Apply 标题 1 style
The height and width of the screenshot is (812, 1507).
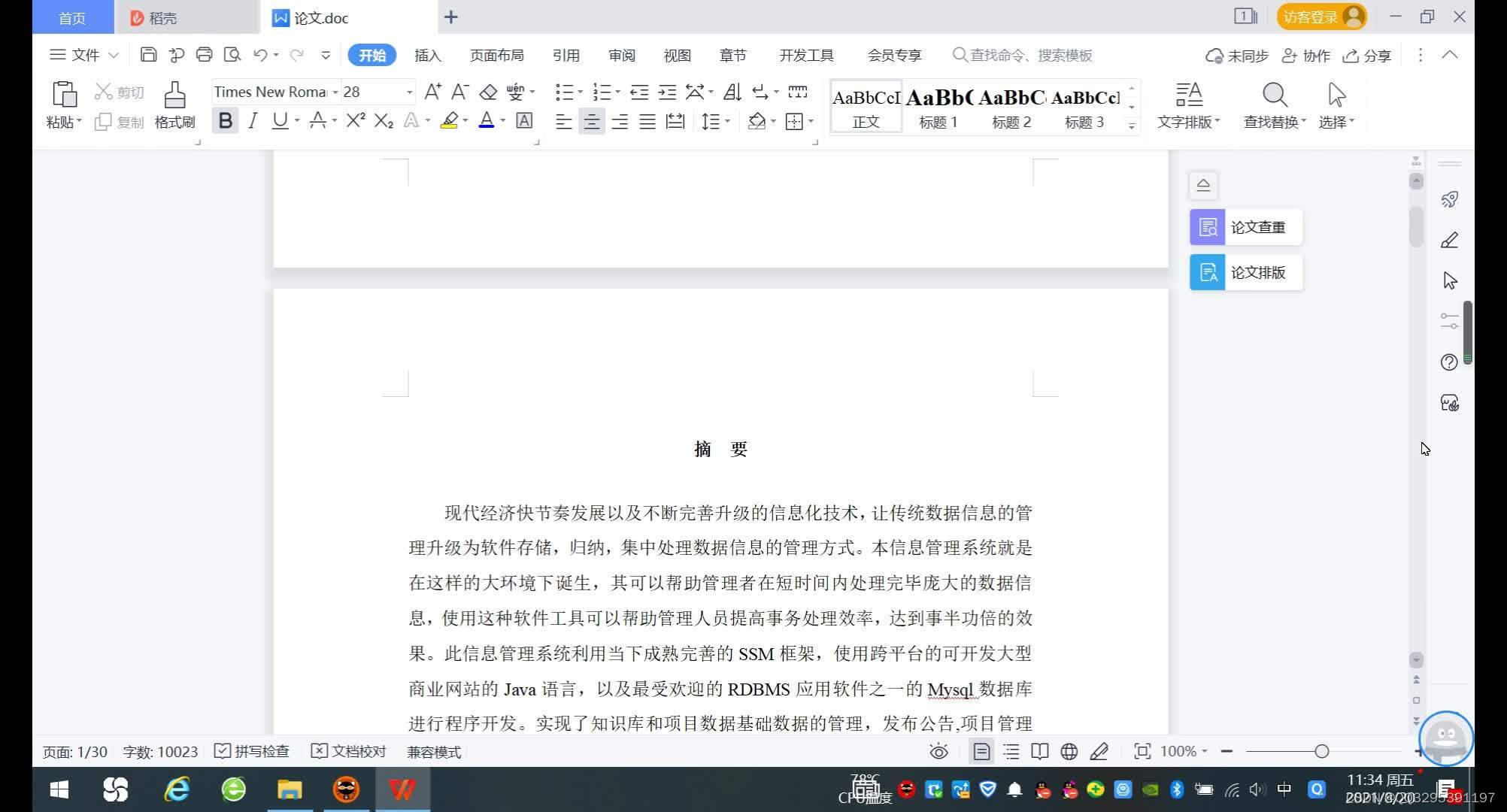938,106
